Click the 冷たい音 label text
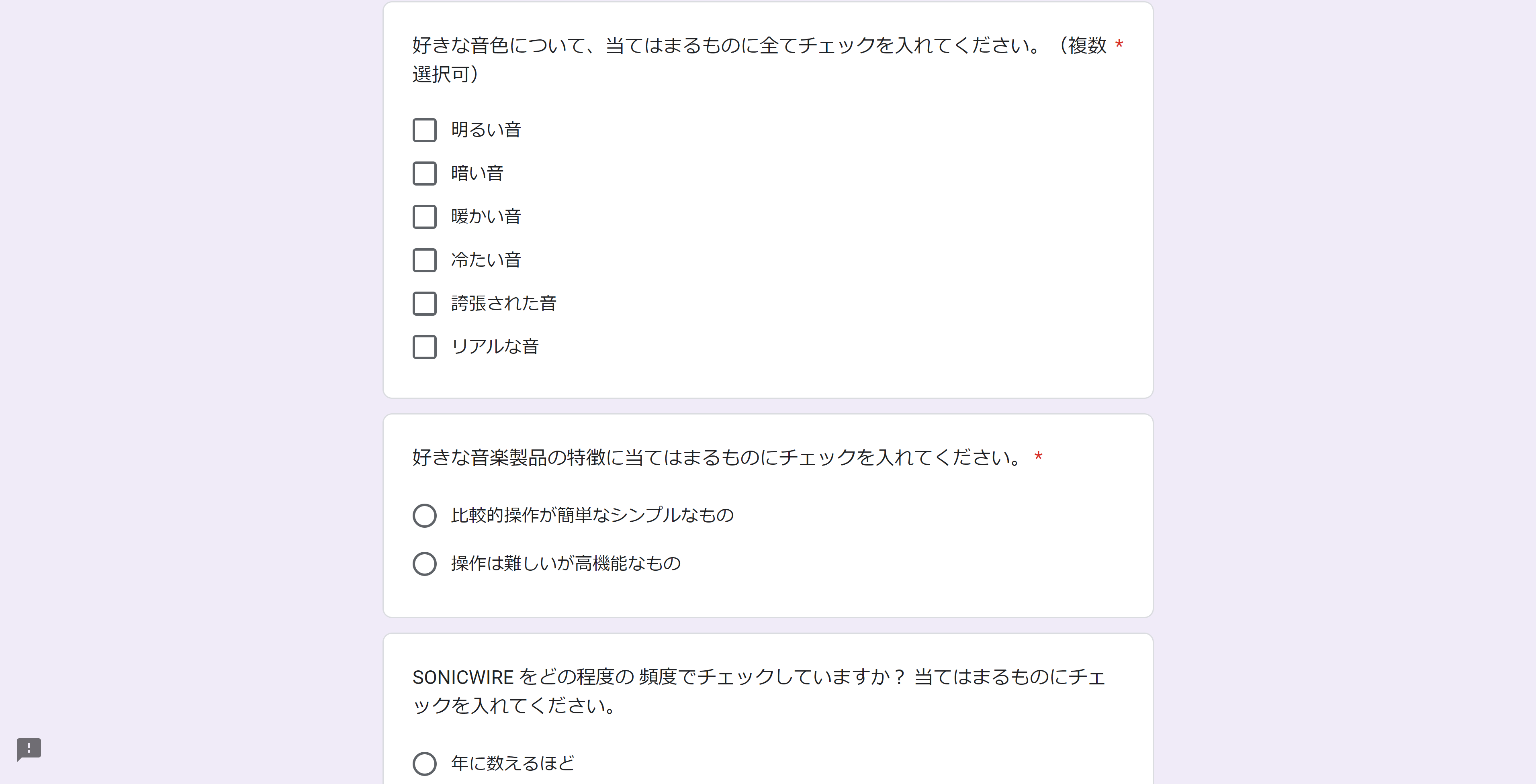This screenshot has height=784, width=1536. point(486,260)
